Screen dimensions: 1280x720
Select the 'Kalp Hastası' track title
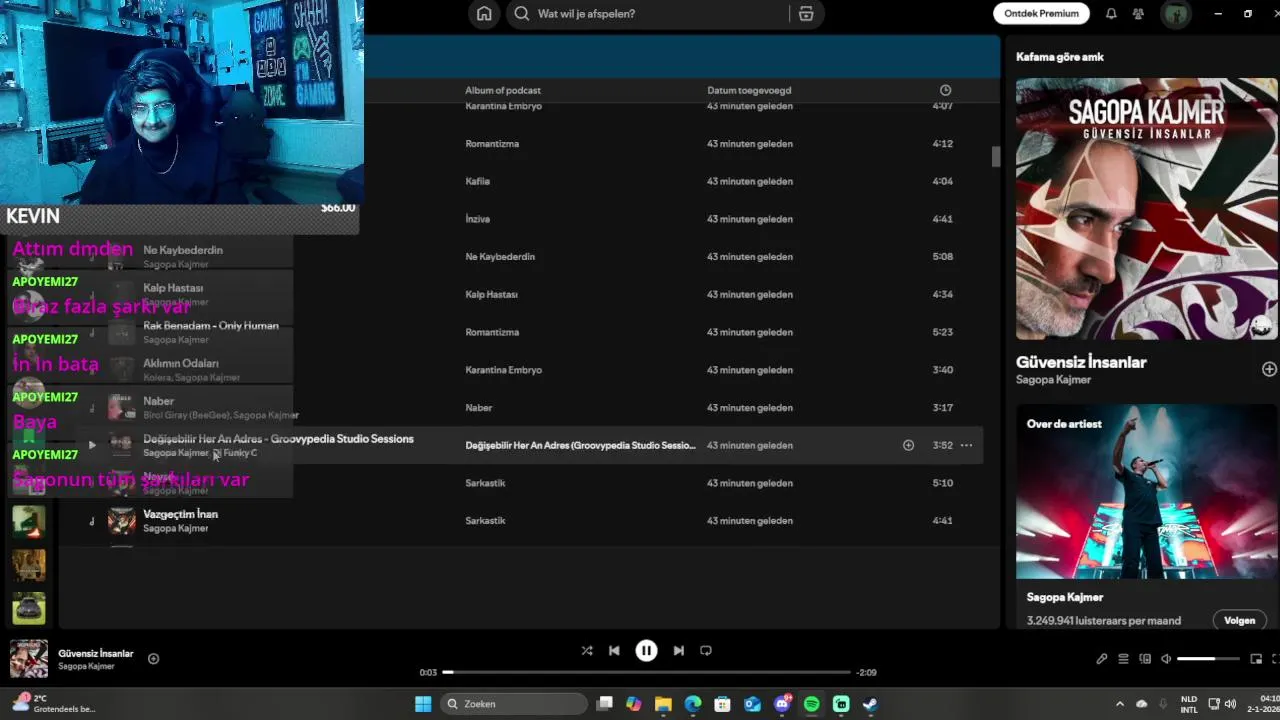(173, 288)
